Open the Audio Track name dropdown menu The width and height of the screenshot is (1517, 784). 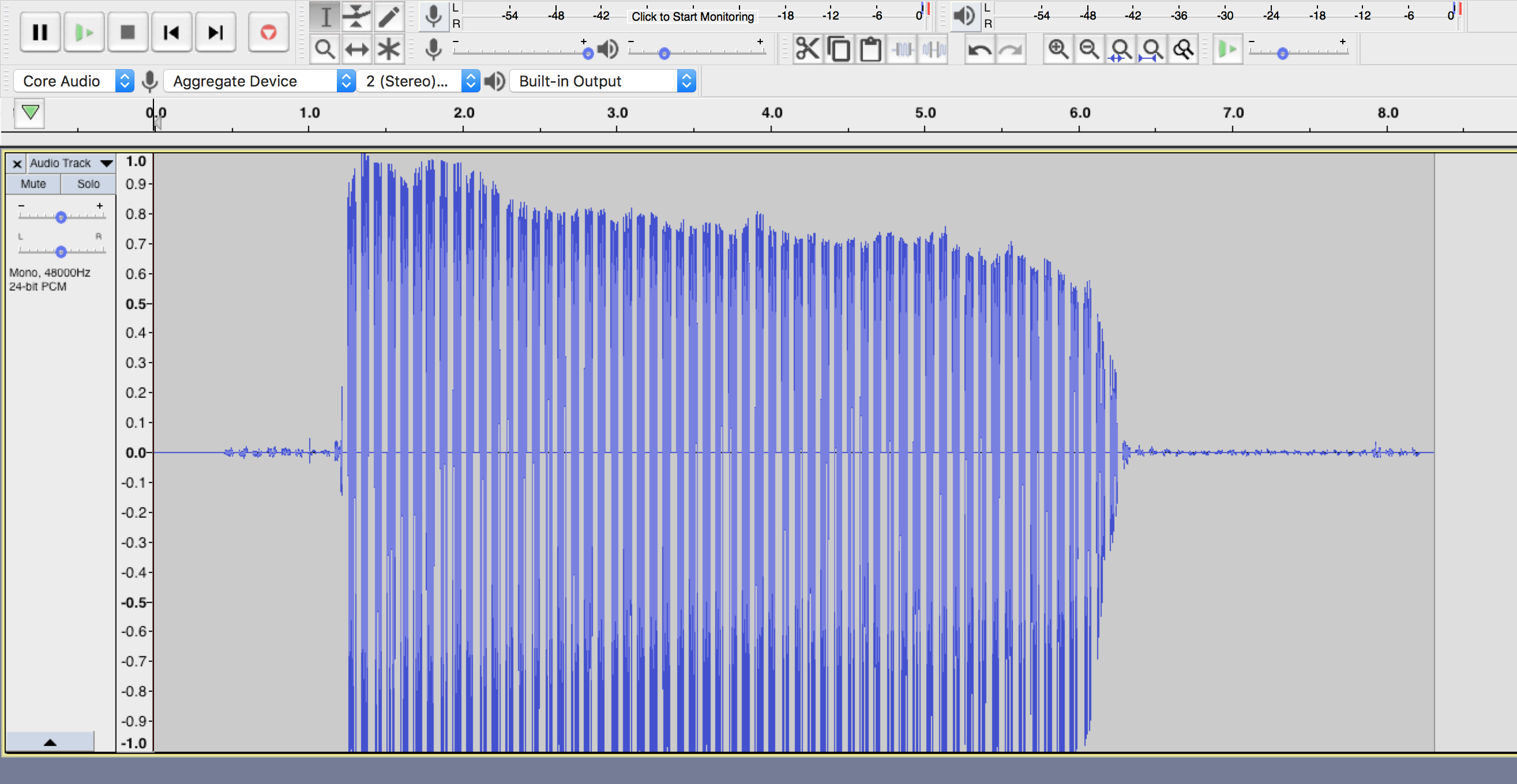[72, 163]
